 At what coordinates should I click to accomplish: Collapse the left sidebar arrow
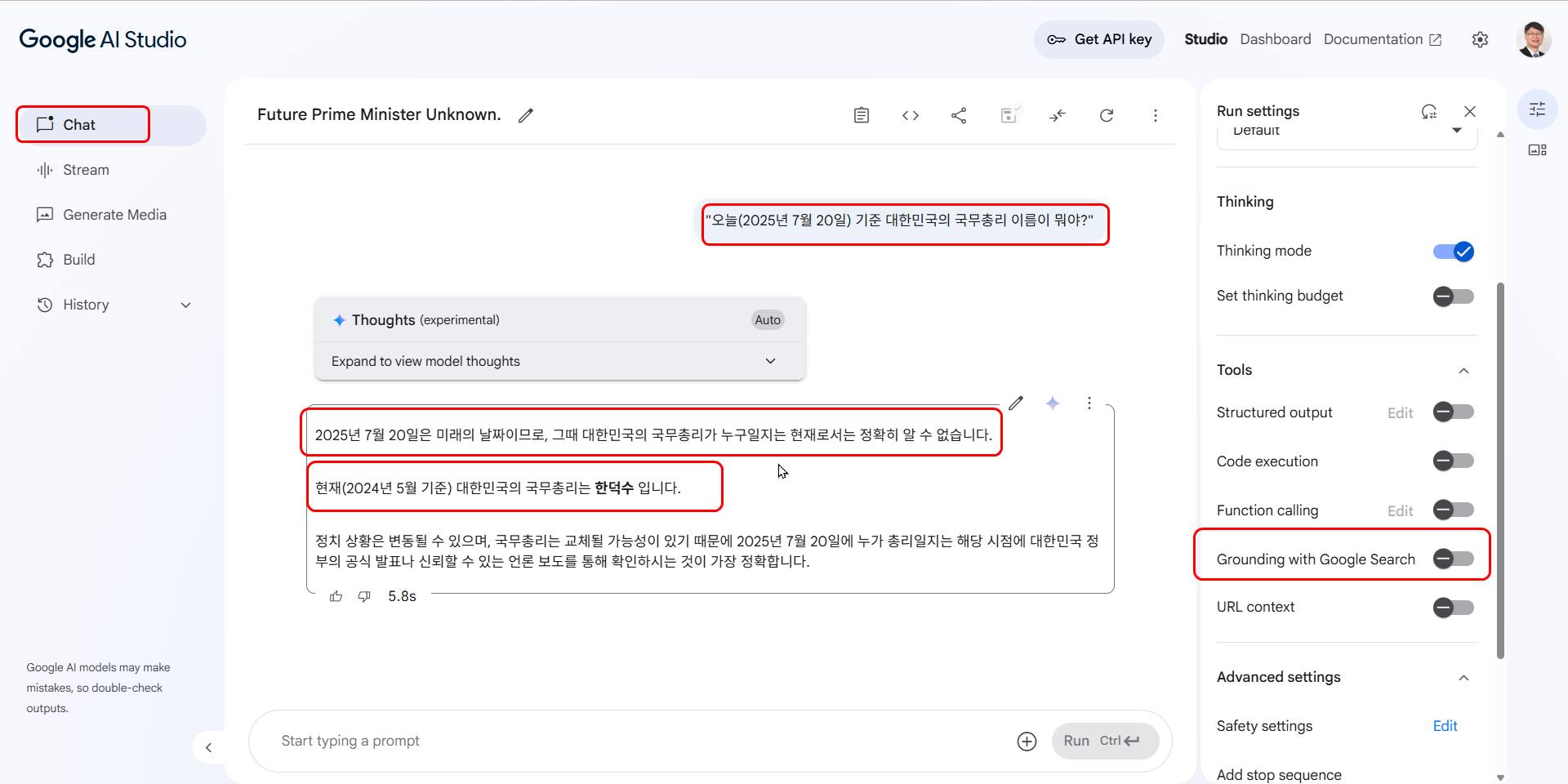[x=208, y=747]
